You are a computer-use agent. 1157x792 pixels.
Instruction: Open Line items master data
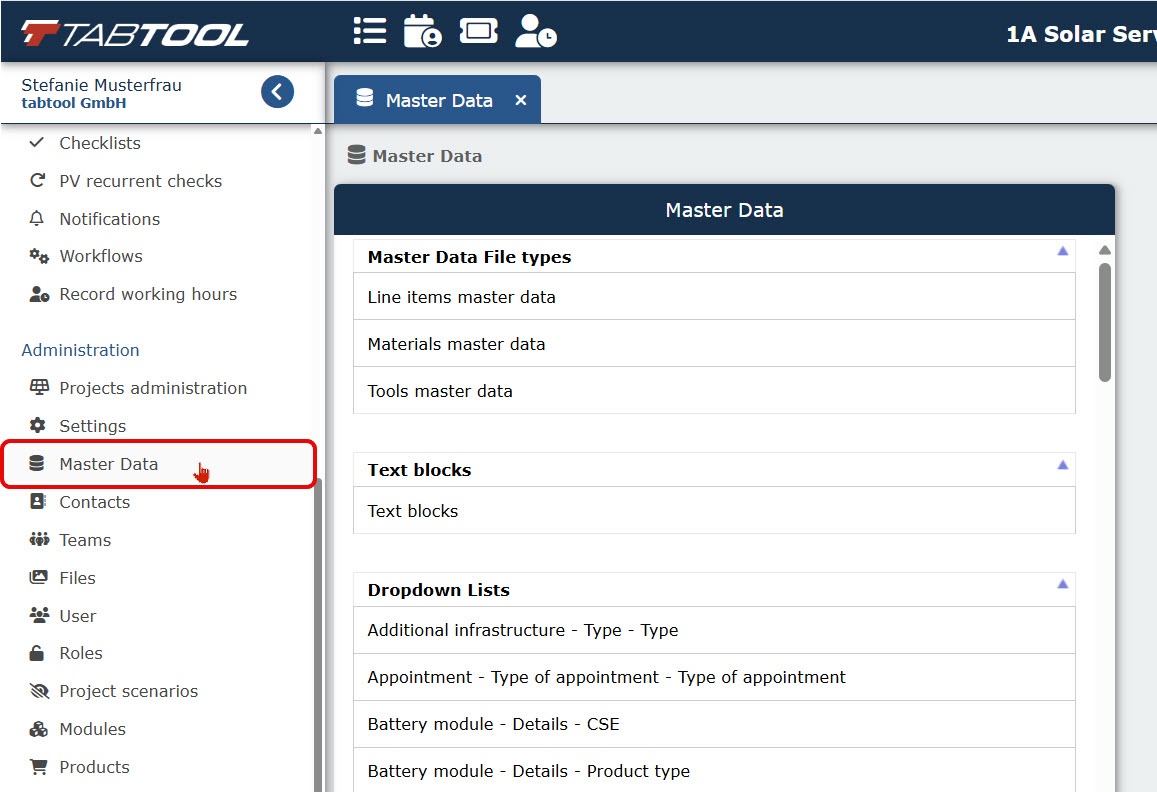tap(714, 297)
